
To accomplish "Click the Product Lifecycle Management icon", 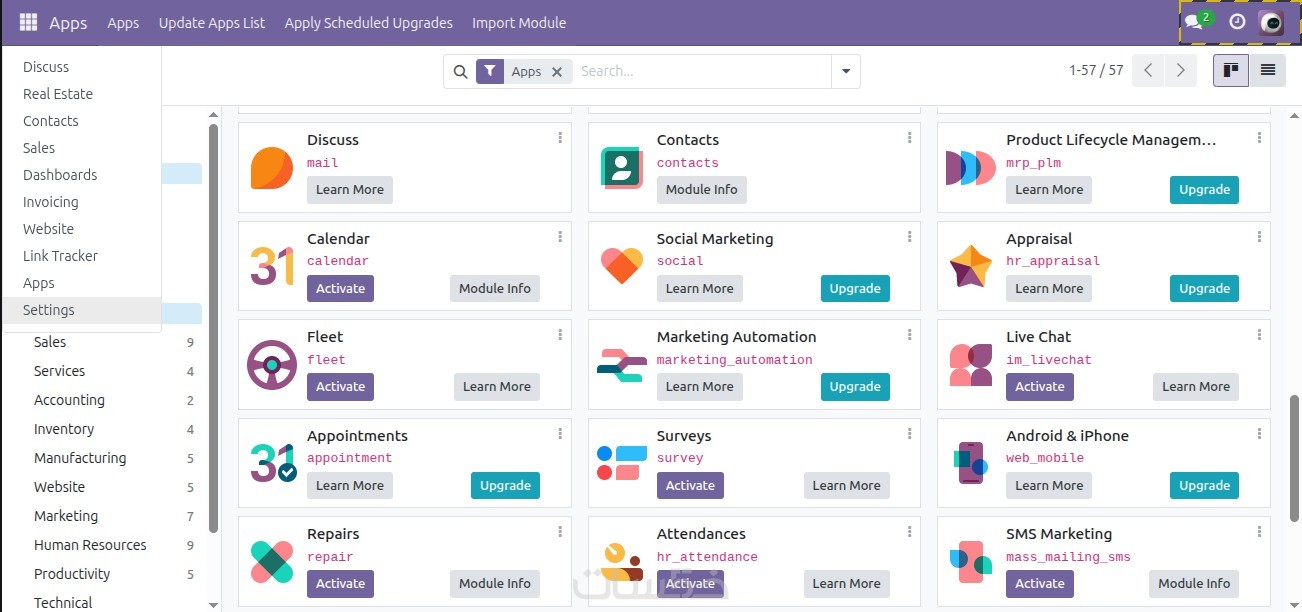I will tap(970, 167).
